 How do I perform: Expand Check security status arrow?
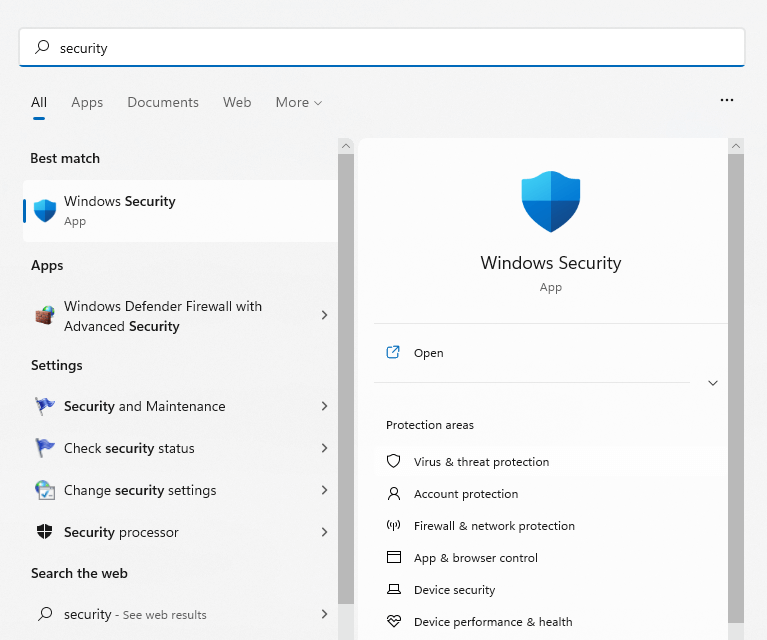coord(324,449)
